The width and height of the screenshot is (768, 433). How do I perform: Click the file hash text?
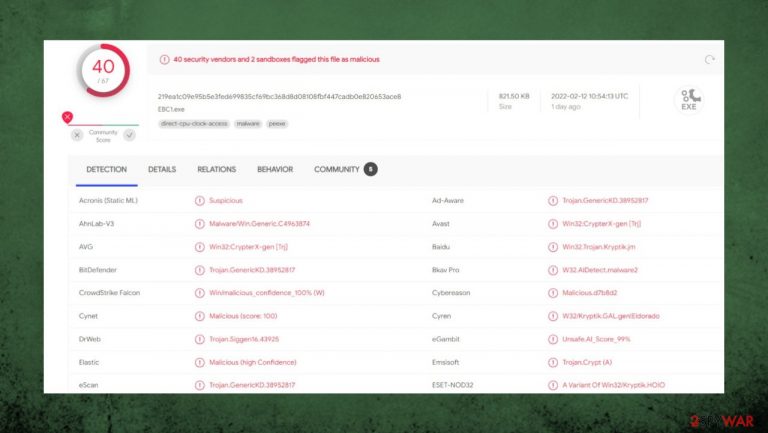pyautogui.click(x=279, y=96)
